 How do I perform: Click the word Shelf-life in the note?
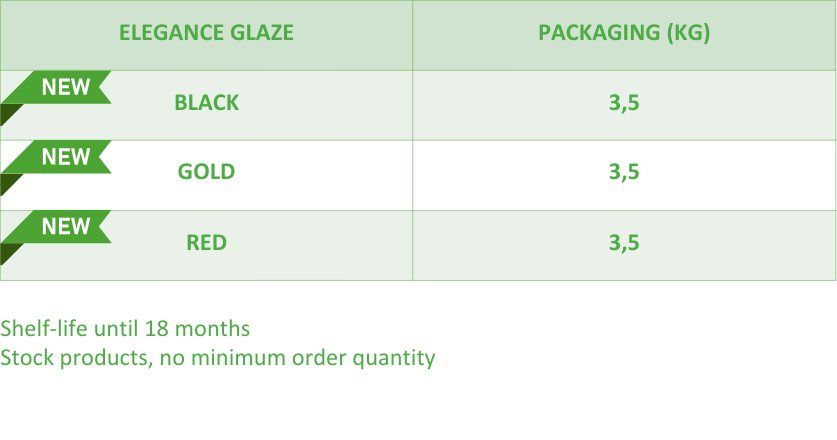pyautogui.click(x=44, y=329)
